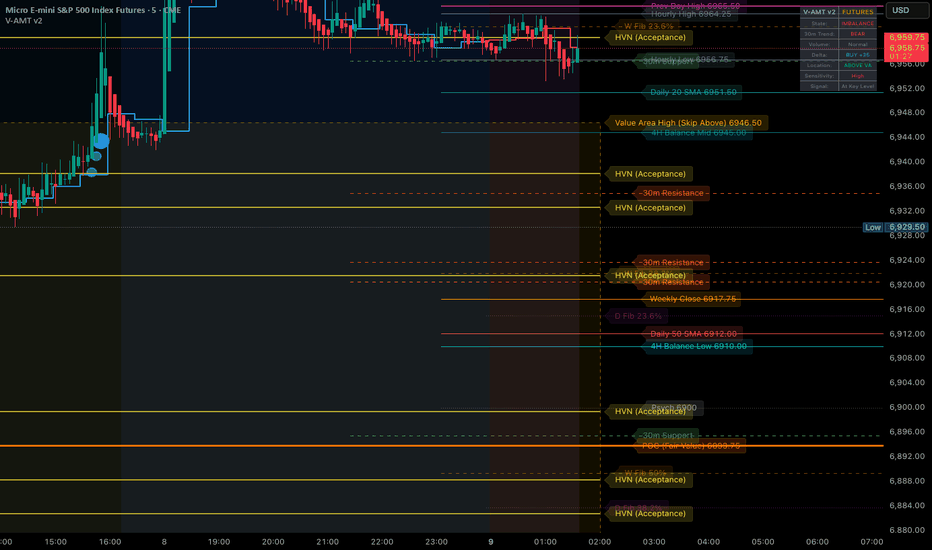Click the 6,900.00 value on price scale

(906, 407)
